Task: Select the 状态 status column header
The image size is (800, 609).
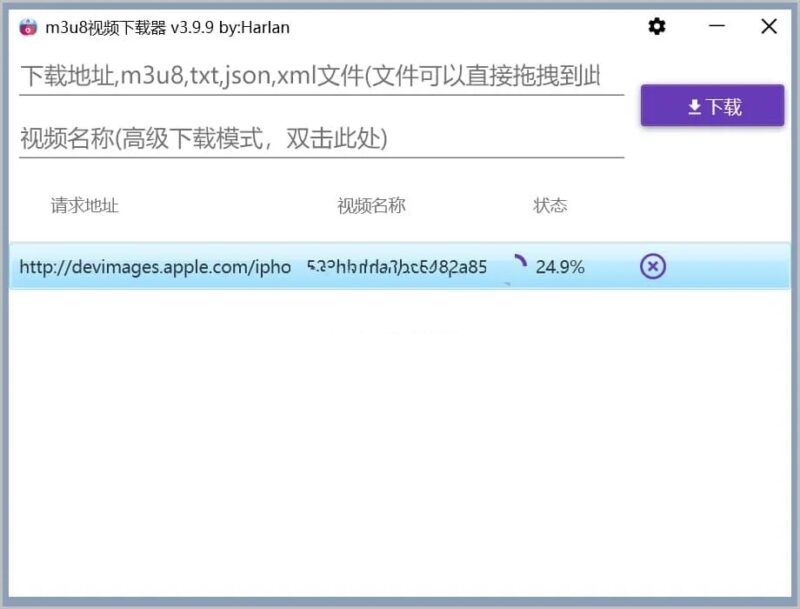Action: pyautogui.click(x=551, y=206)
